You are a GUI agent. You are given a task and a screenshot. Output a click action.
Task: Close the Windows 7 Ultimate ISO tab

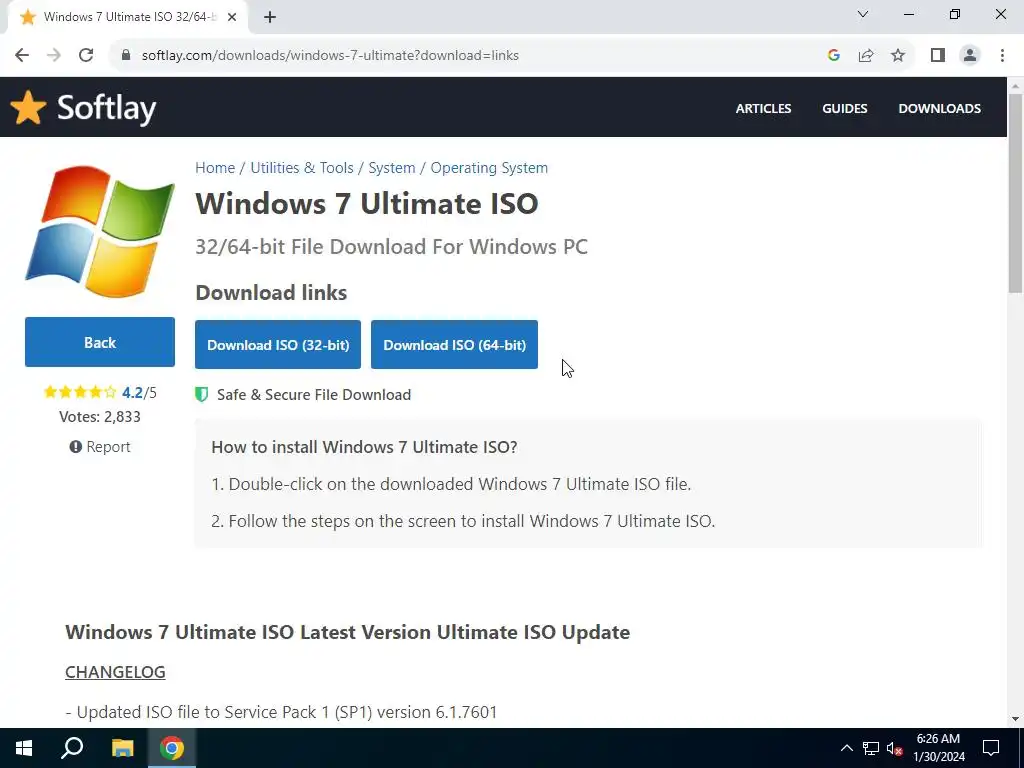(x=232, y=17)
